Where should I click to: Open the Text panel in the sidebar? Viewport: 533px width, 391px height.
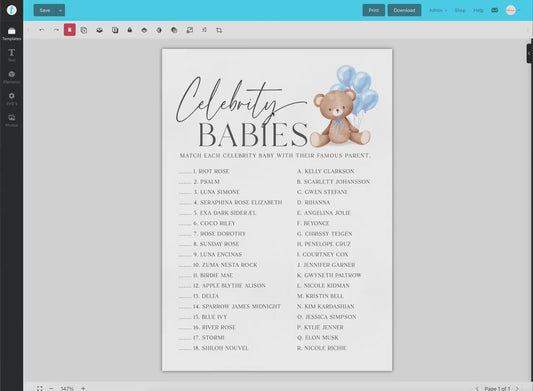12,55
